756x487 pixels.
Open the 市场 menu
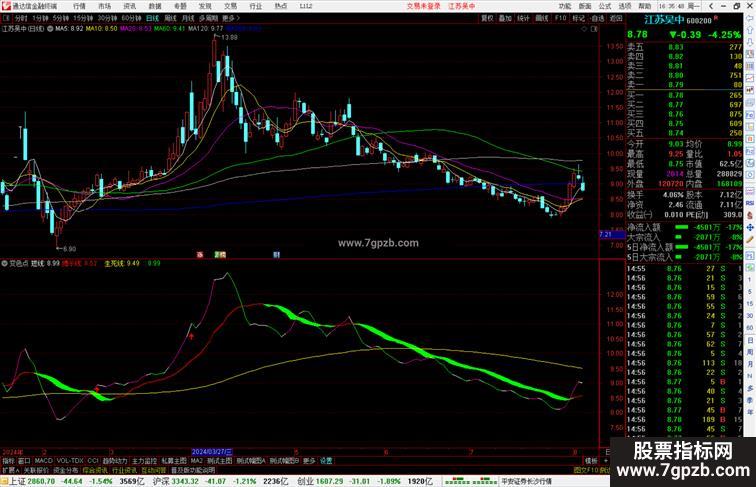point(105,6)
